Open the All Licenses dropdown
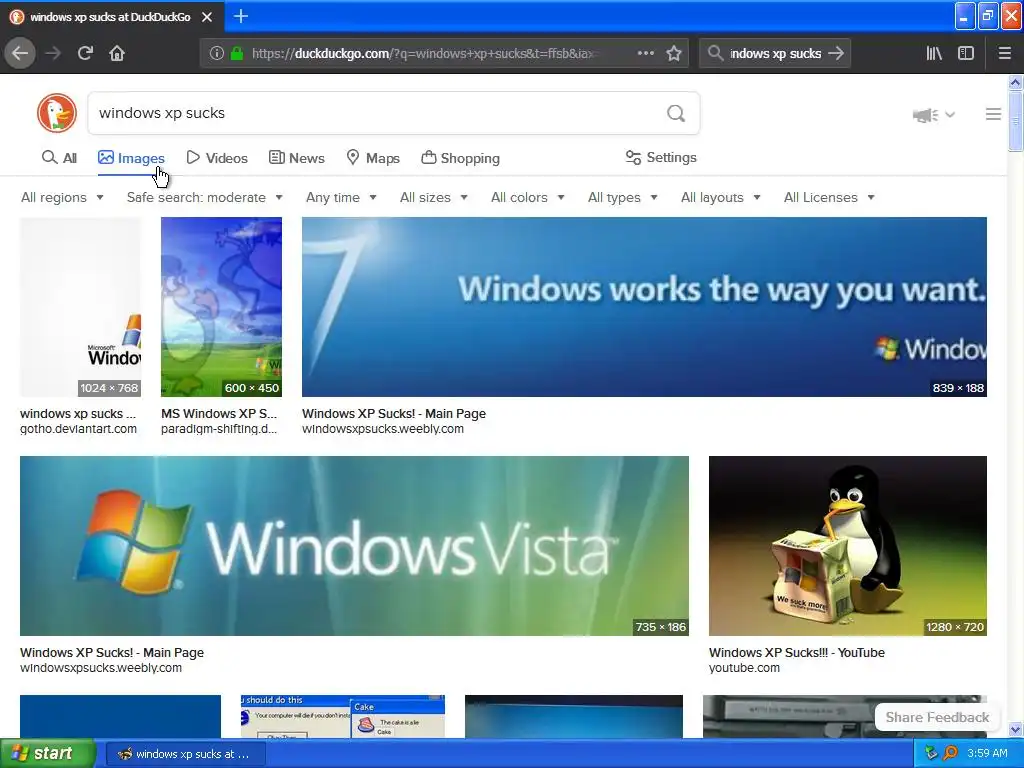This screenshot has width=1024, height=768. [x=829, y=197]
